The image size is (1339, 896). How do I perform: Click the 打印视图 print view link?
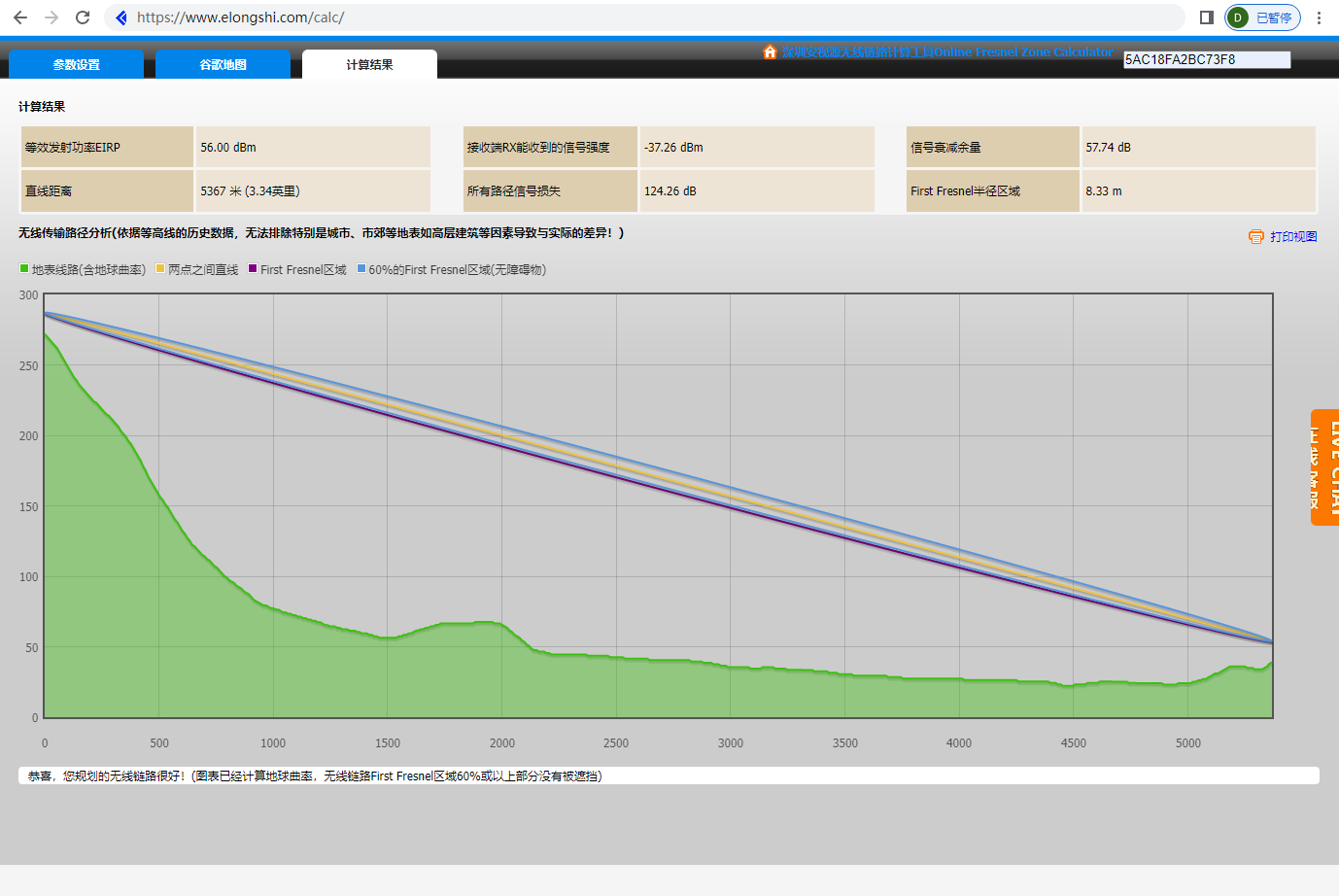1293,236
